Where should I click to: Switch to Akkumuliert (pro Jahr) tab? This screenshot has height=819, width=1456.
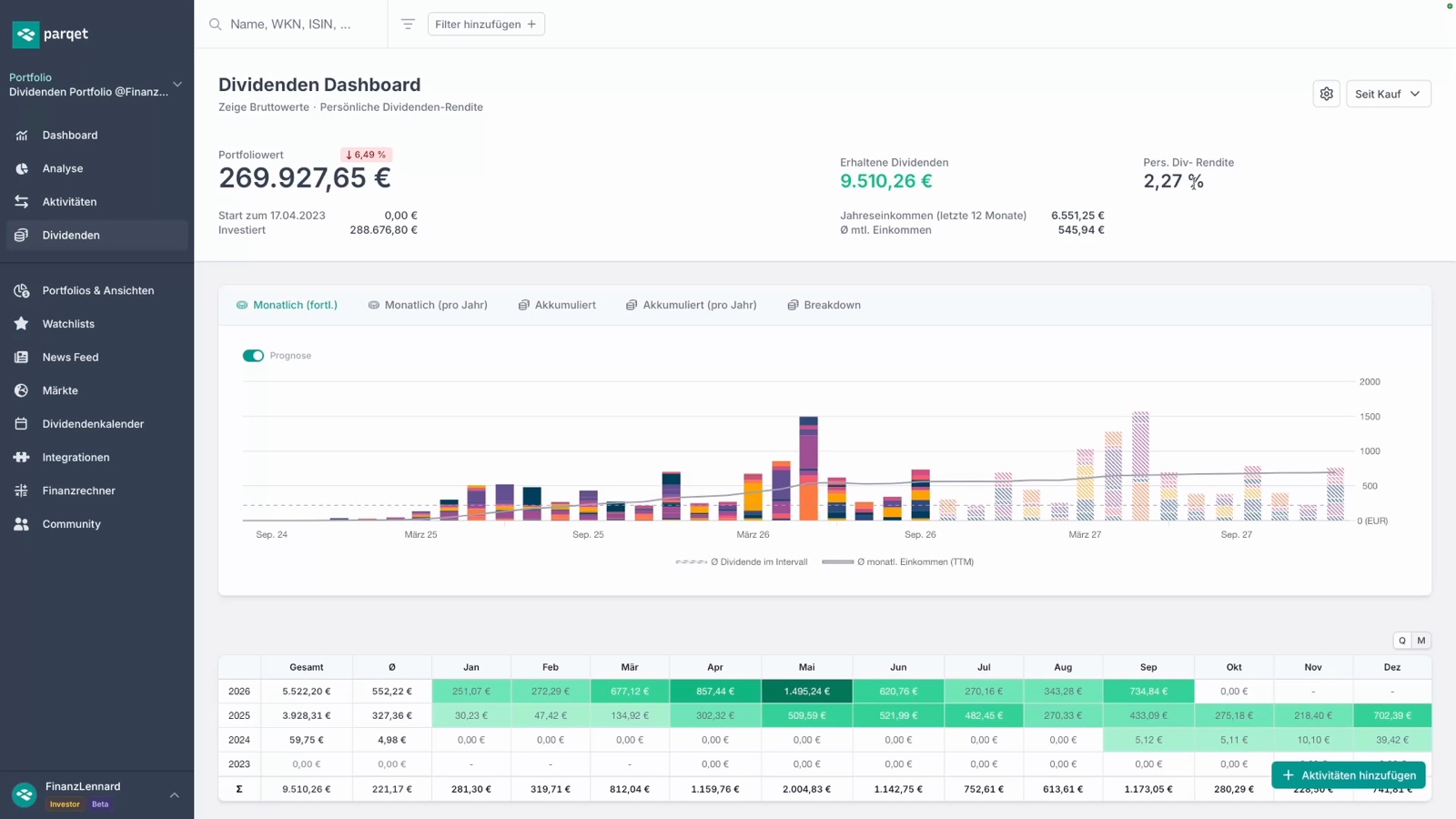(692, 305)
